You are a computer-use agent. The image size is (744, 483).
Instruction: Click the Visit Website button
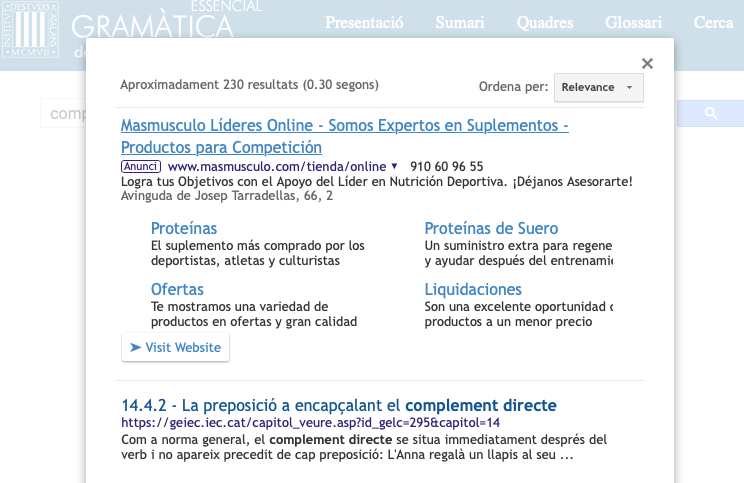(x=176, y=347)
